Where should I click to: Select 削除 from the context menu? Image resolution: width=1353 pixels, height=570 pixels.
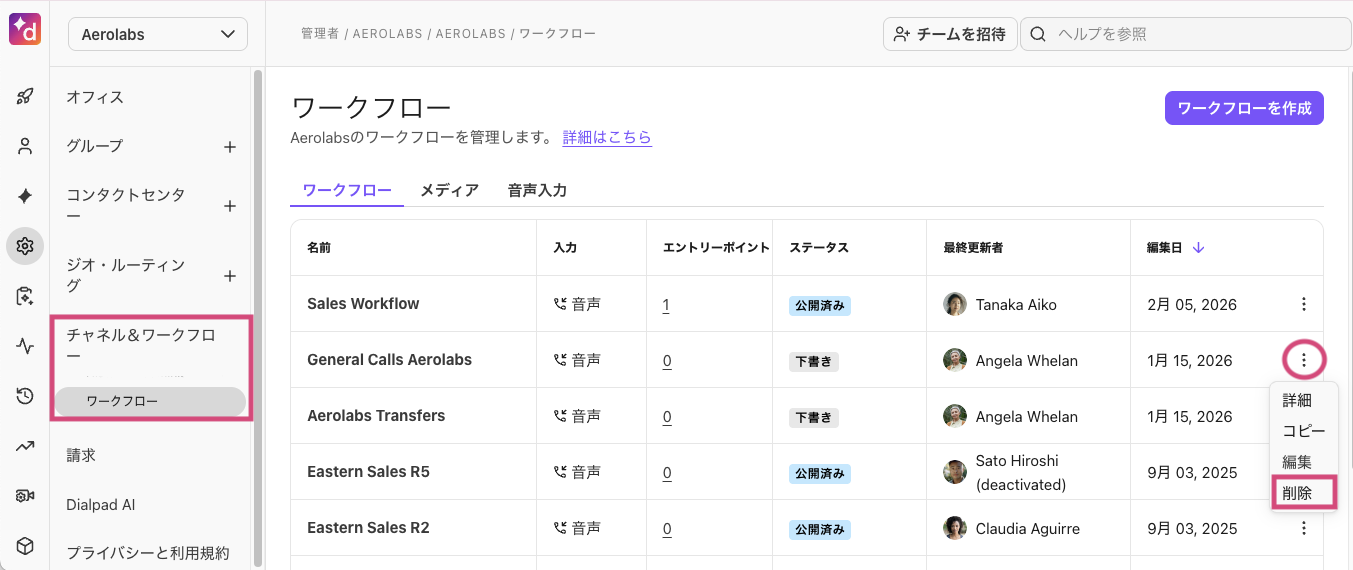coord(1297,493)
